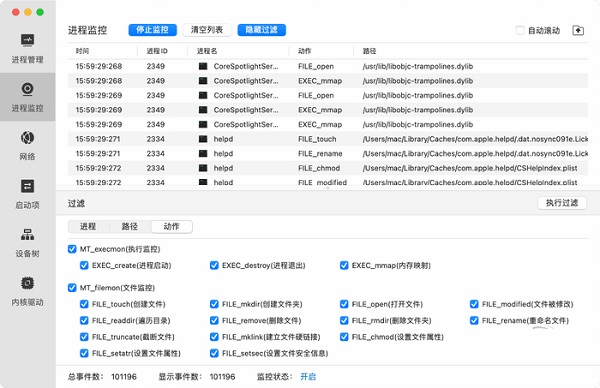Viewport: 600px width, 388px height.
Task: Click the 停止监控 button
Action: [152, 30]
